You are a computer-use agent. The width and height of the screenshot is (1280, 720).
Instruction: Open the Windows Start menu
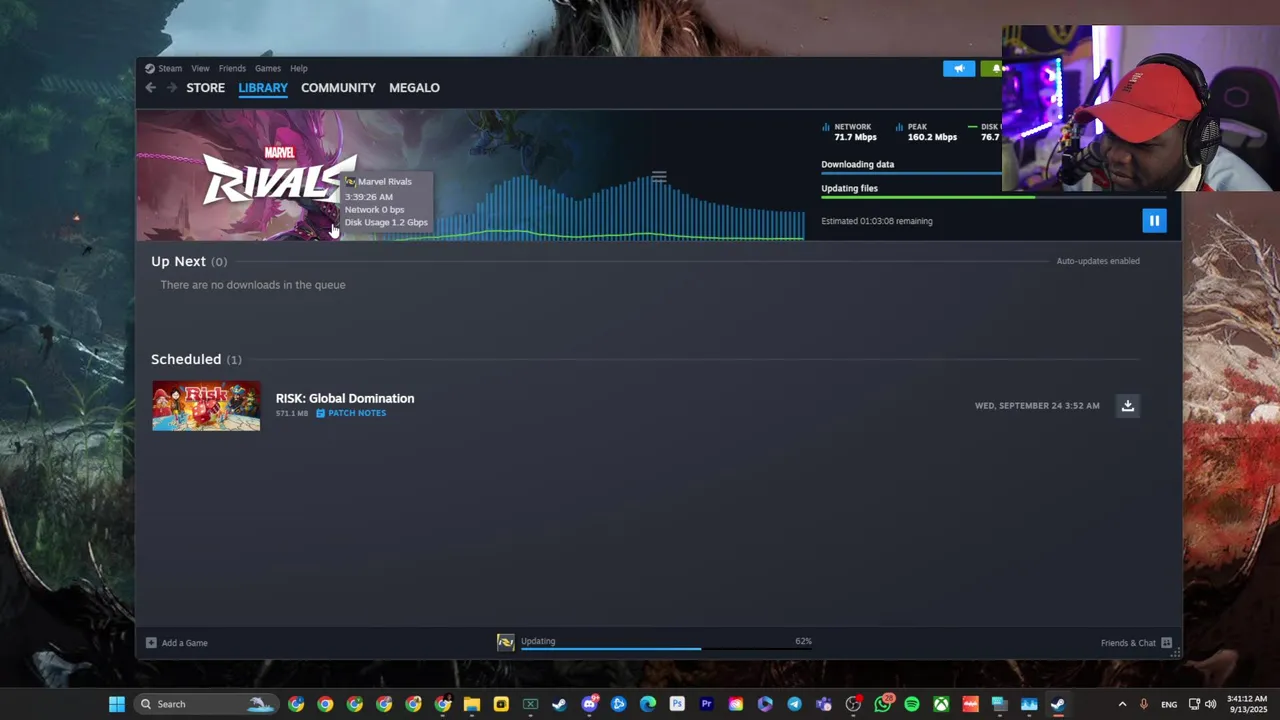[x=117, y=704]
